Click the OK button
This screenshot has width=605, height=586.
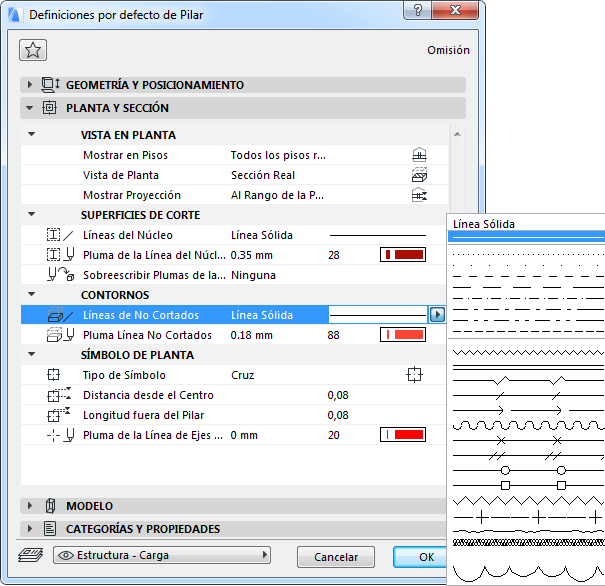pyautogui.click(x=420, y=557)
